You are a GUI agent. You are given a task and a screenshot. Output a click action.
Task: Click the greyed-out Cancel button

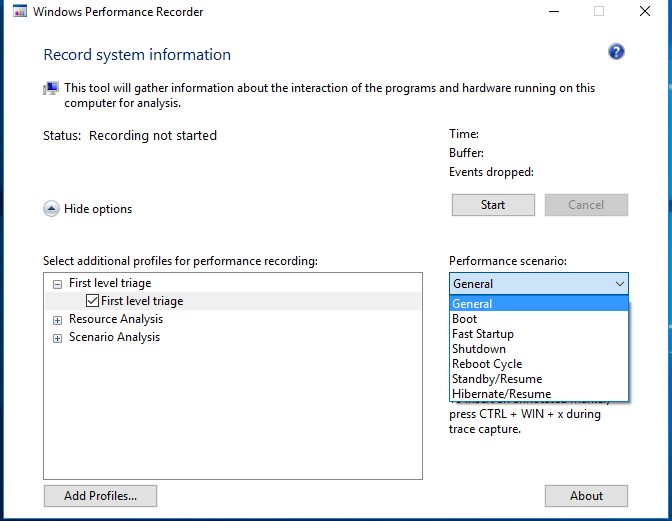click(x=586, y=205)
